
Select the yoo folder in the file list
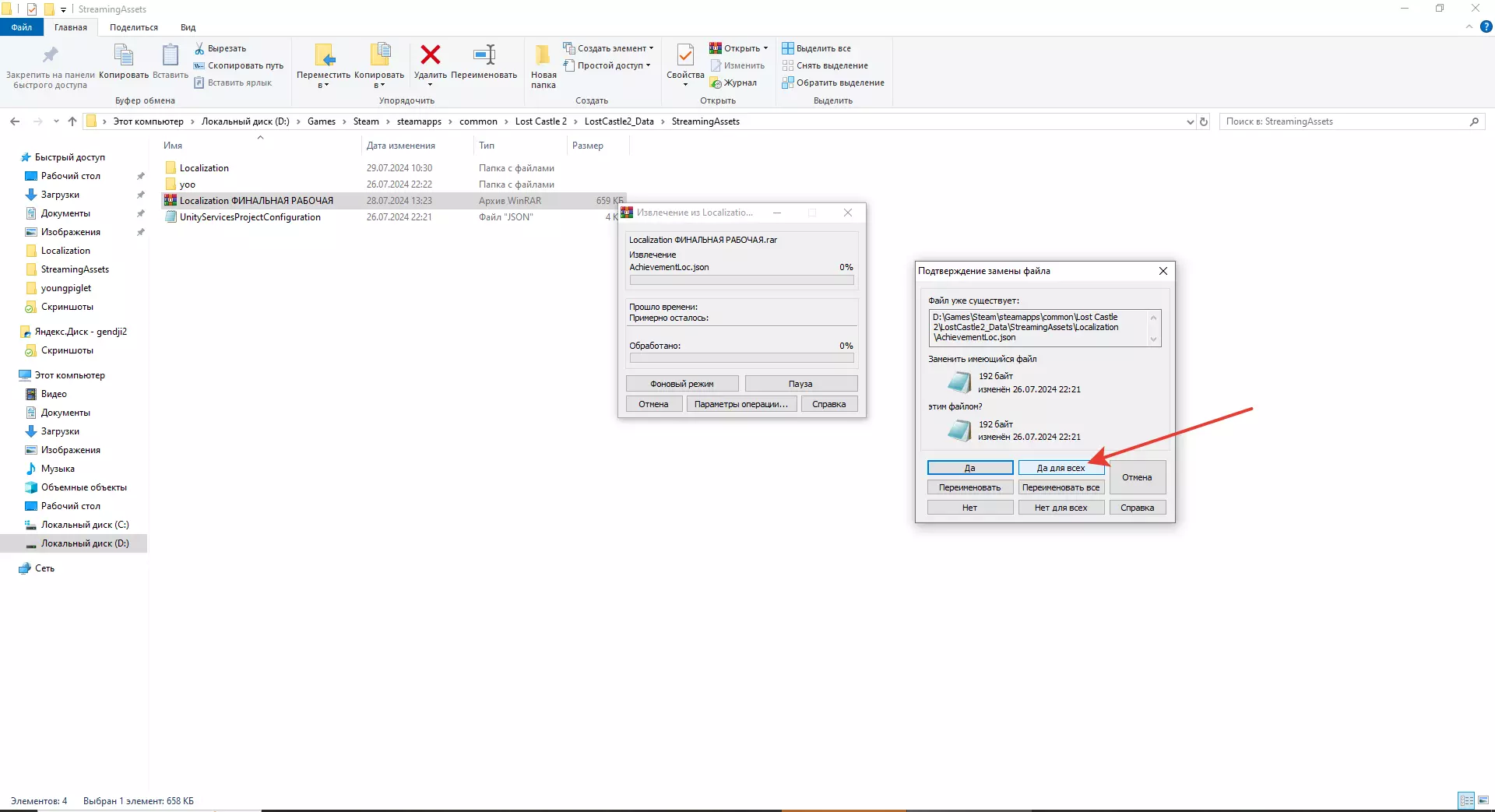point(187,185)
